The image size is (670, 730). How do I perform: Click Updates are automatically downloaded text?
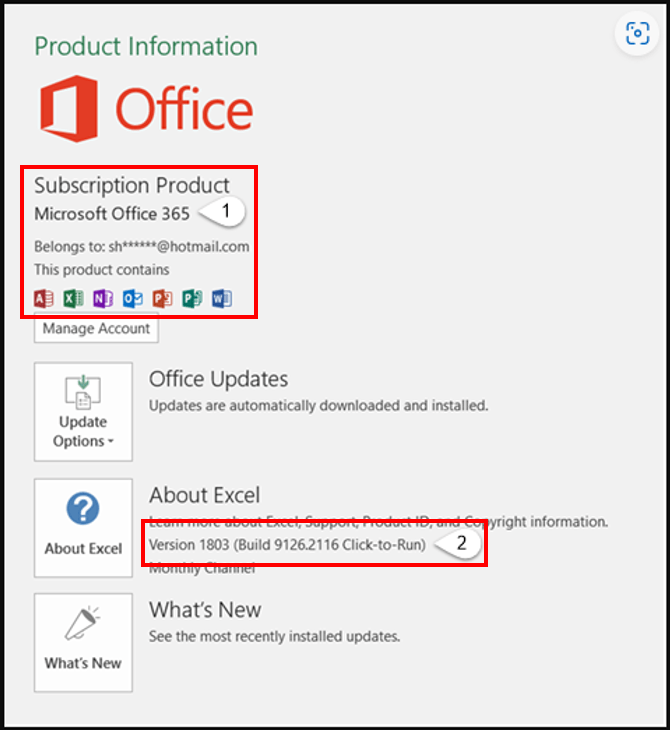click(x=318, y=406)
